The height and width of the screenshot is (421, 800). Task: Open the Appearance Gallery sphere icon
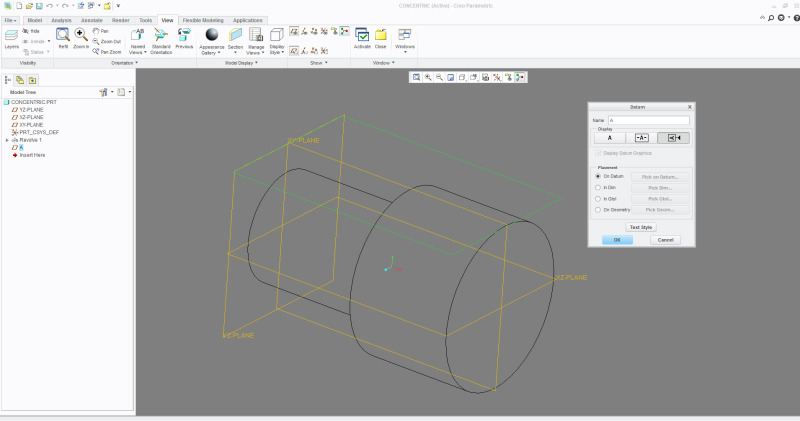(212, 35)
